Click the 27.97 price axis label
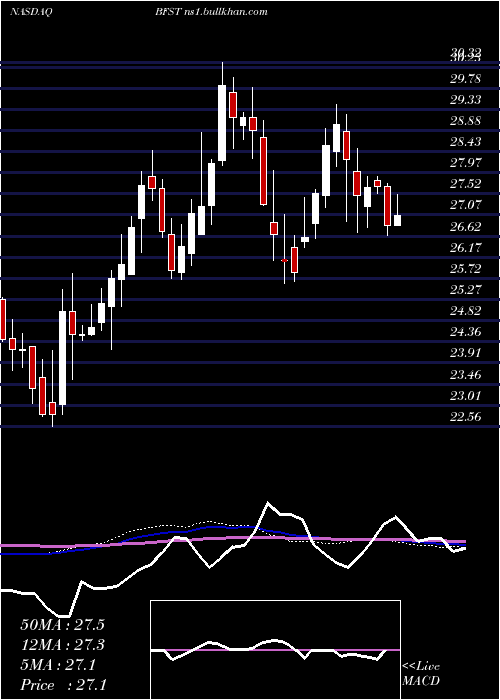Image resolution: width=500 pixels, height=700 pixels. [x=466, y=163]
